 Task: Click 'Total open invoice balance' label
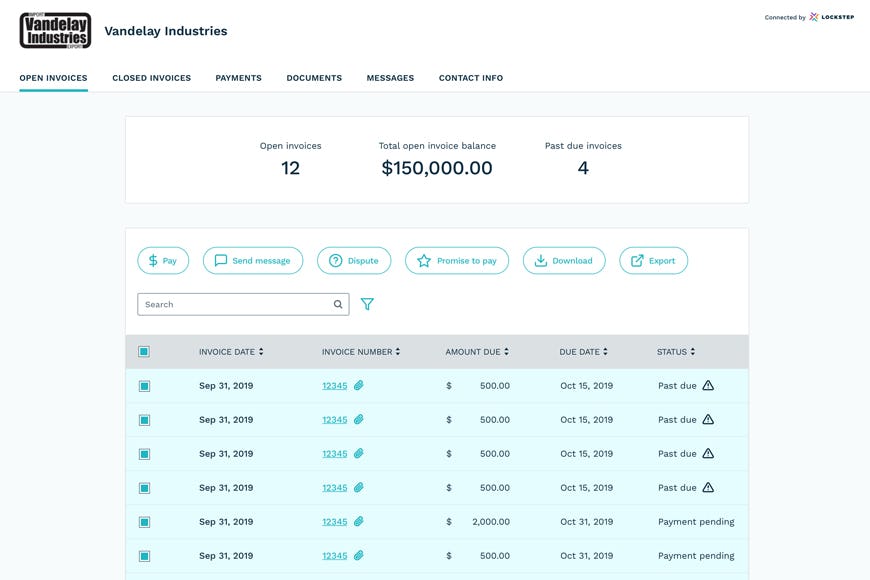(x=437, y=146)
